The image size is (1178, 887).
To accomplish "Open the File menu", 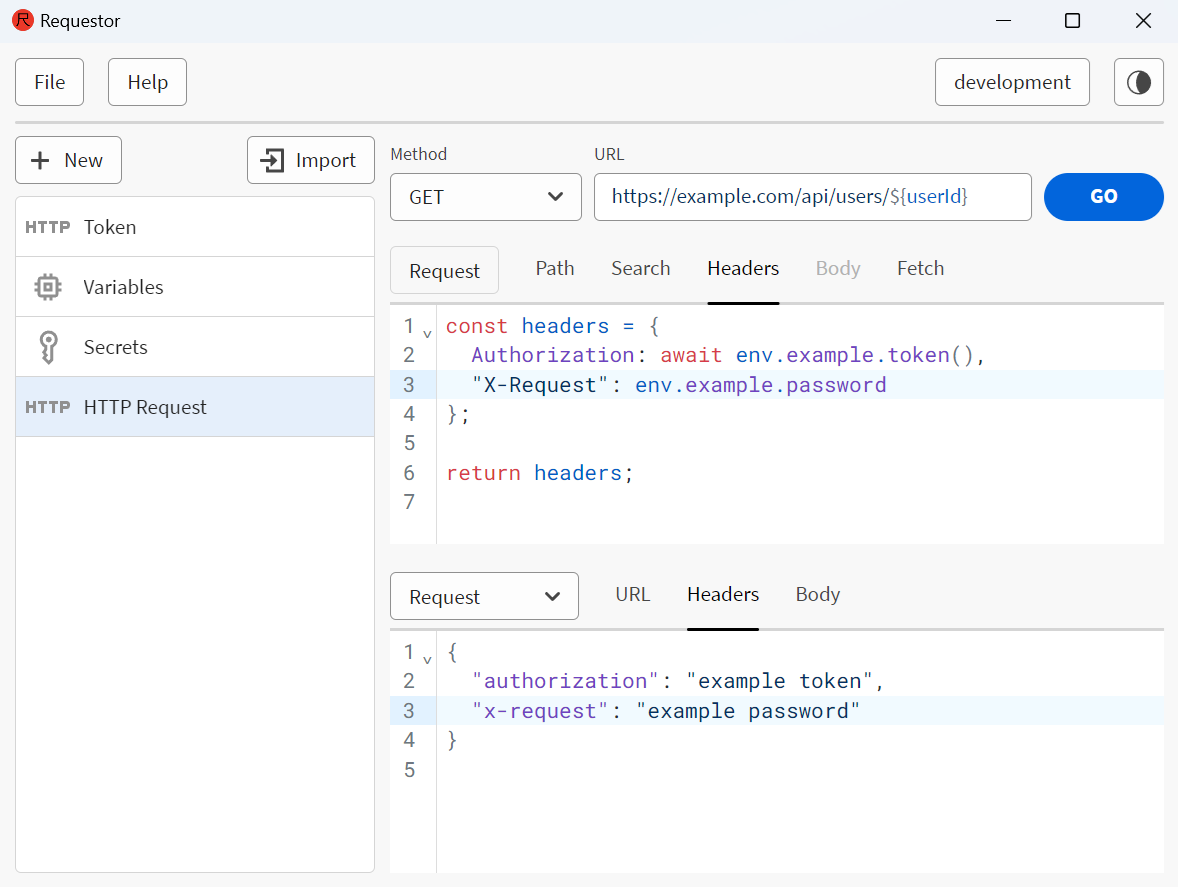I will click(49, 82).
